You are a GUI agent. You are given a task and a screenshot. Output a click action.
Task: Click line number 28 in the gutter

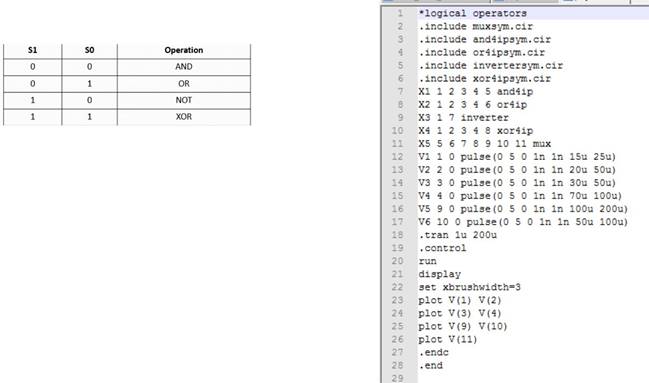coord(397,366)
